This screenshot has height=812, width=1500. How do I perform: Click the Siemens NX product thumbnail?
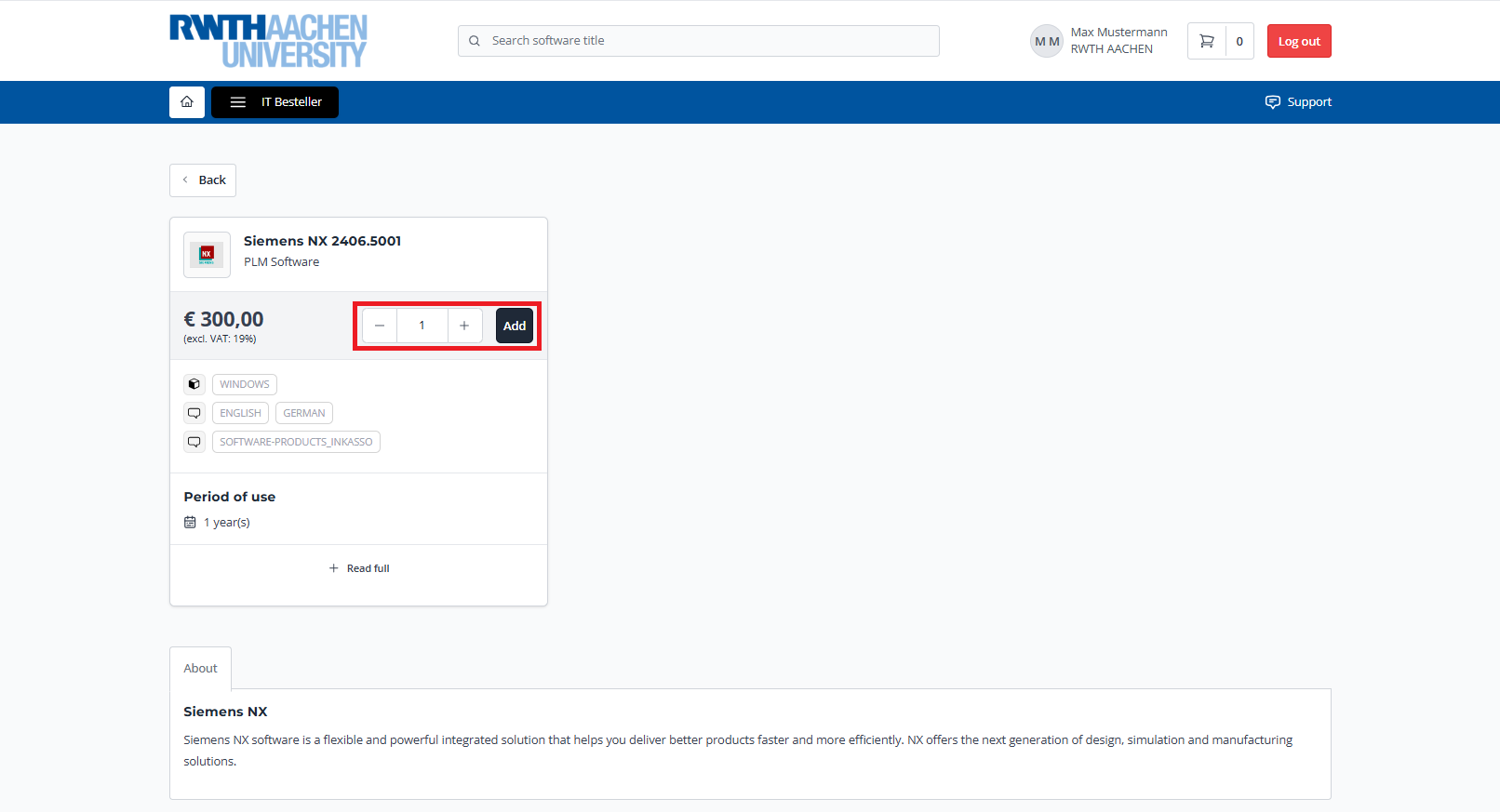coord(207,255)
